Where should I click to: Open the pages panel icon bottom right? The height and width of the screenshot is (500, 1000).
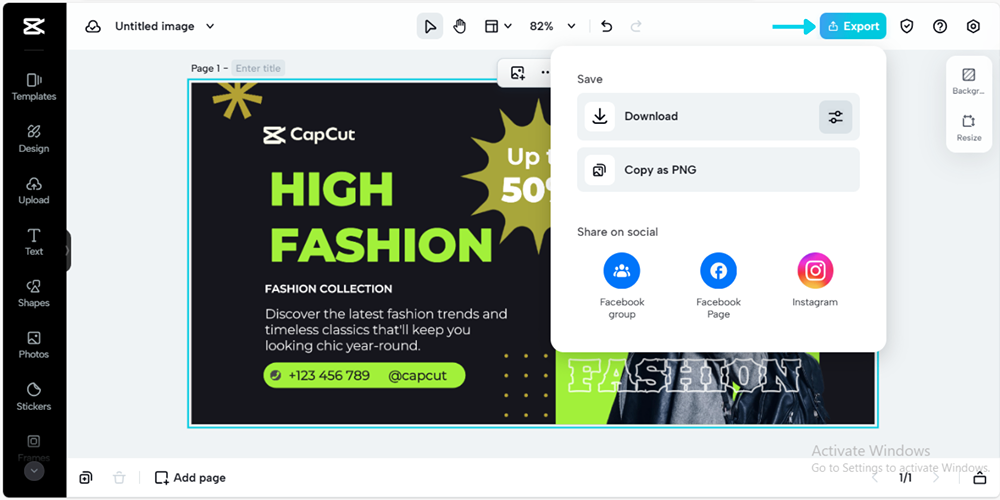coord(980,478)
